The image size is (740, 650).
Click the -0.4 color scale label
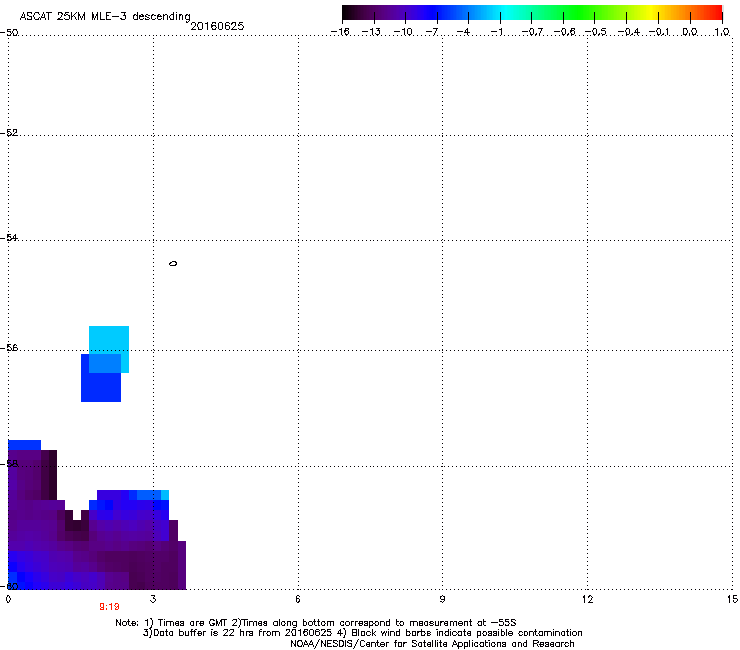click(629, 32)
